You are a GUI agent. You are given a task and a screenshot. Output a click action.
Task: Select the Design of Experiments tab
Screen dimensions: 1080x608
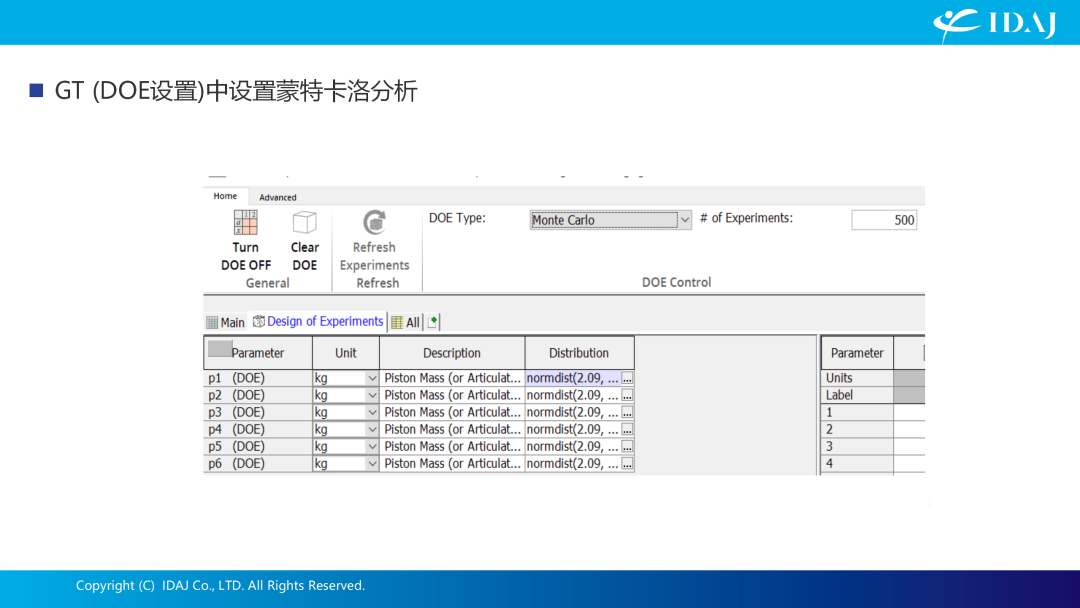[318, 321]
